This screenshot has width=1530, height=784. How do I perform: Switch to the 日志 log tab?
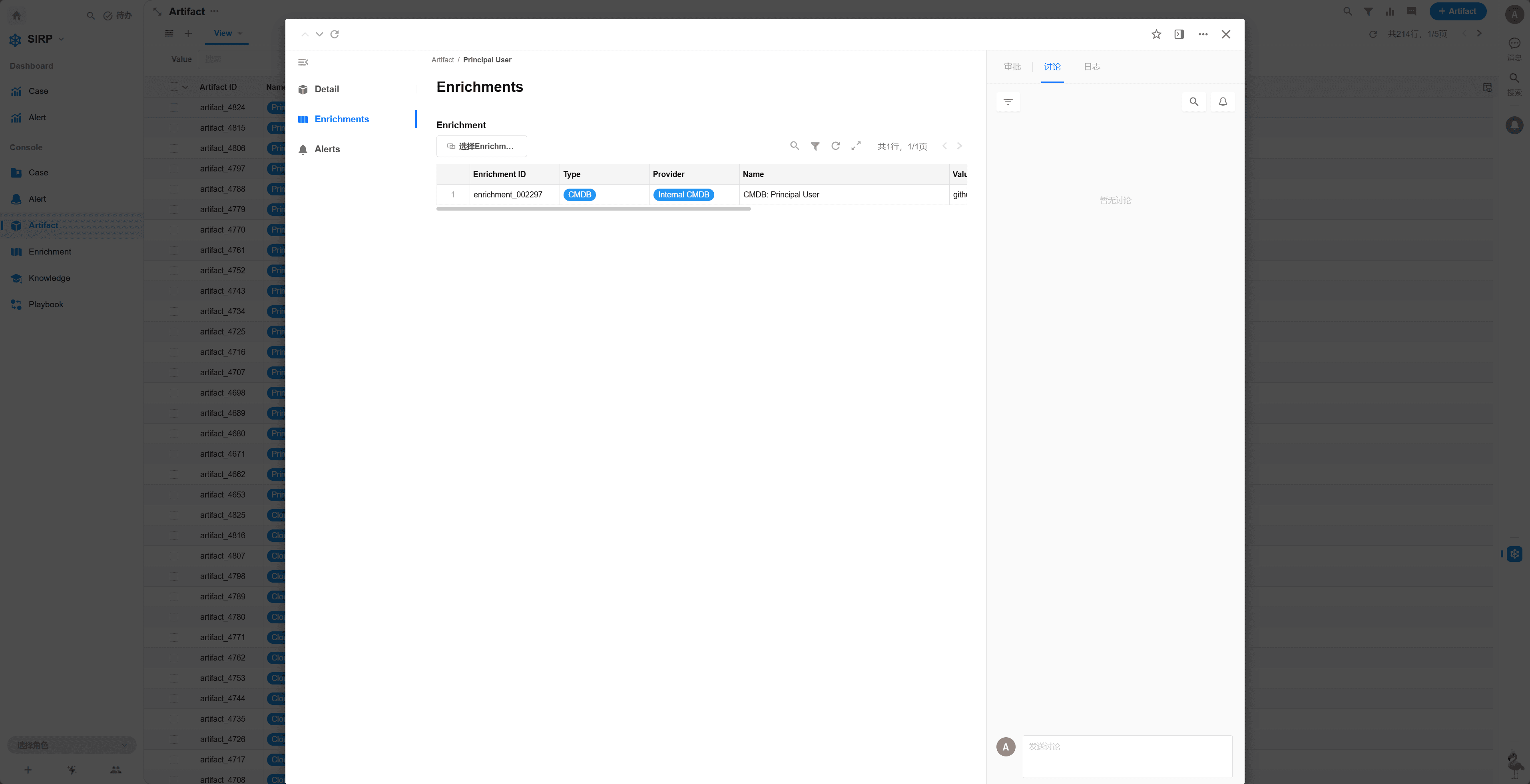1092,67
